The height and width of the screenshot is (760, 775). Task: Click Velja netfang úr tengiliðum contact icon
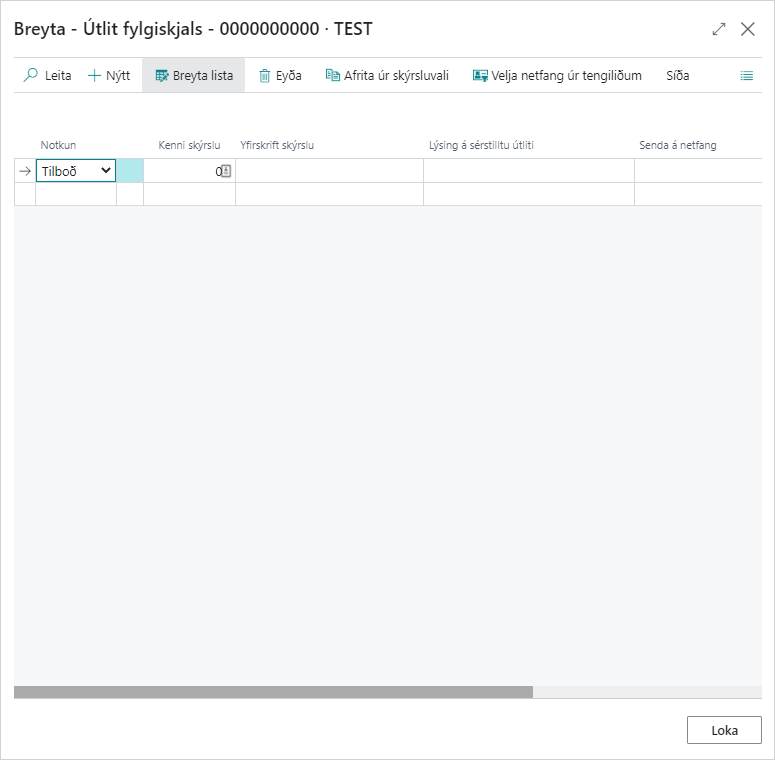click(480, 75)
